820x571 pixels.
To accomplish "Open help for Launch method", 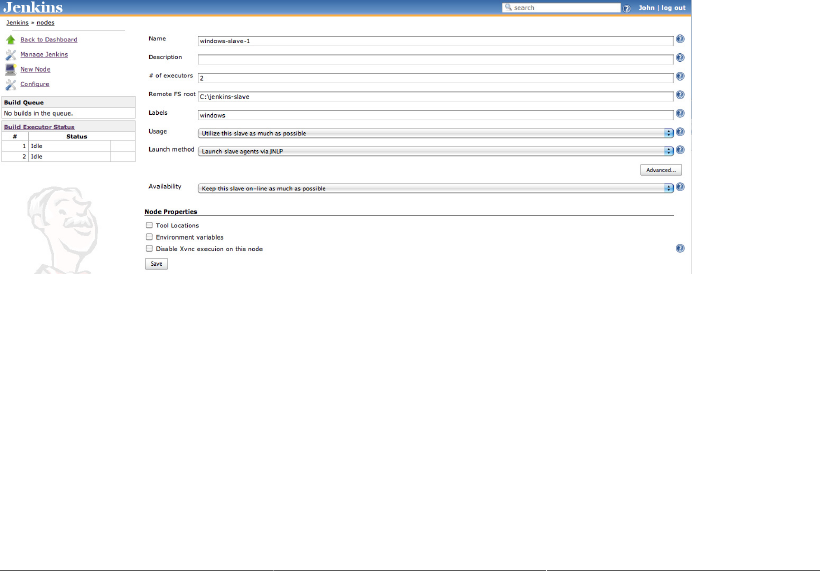I will coord(680,150).
